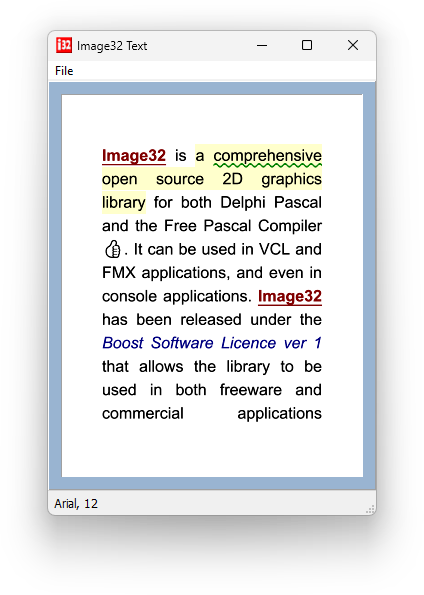Minimize the Image32 Text window

[x=262, y=45]
